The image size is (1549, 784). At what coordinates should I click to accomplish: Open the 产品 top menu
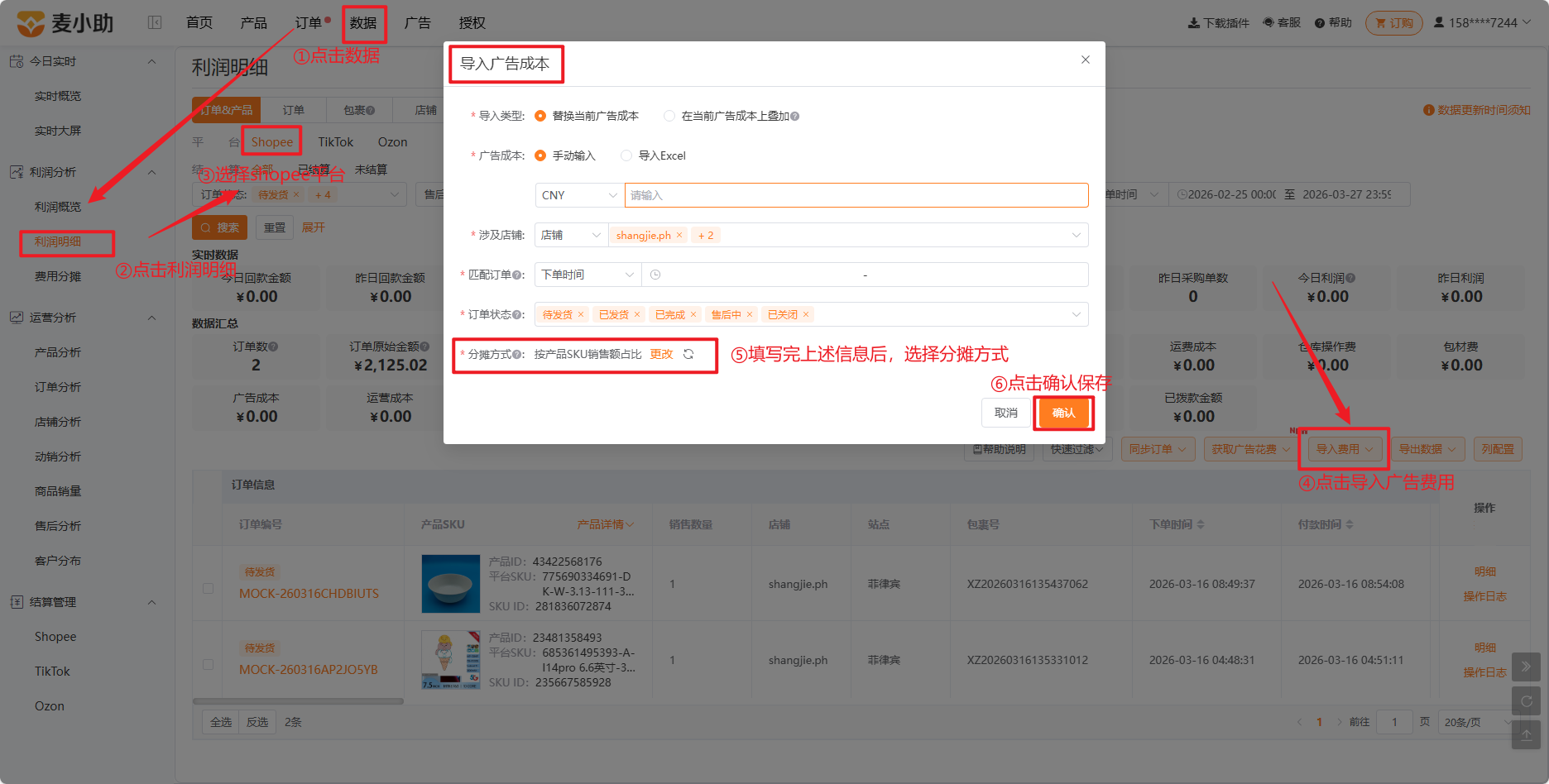[x=253, y=22]
